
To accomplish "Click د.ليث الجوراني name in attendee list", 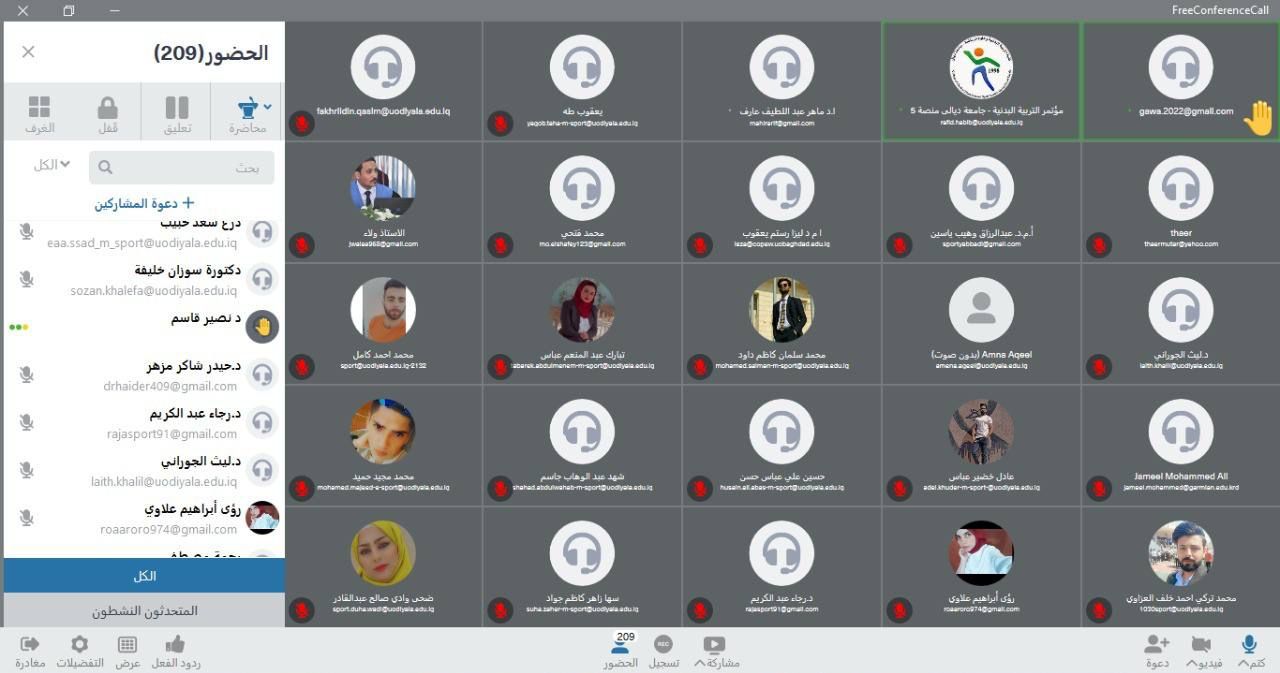I will coord(201,462).
